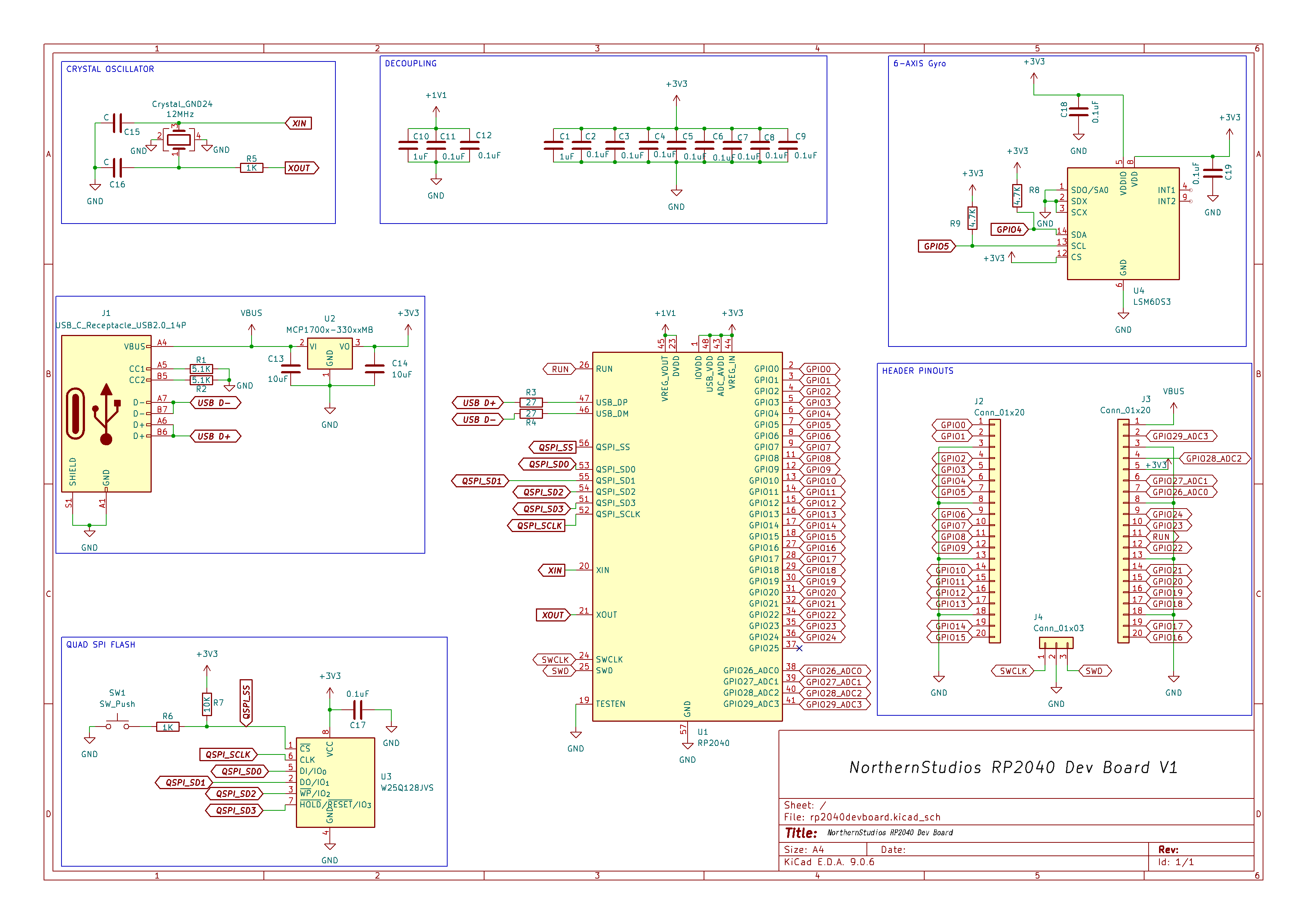Click the USB-C receptacle J1 symbol
Image resolution: width=1307 pixels, height=924 pixels.
(x=106, y=414)
